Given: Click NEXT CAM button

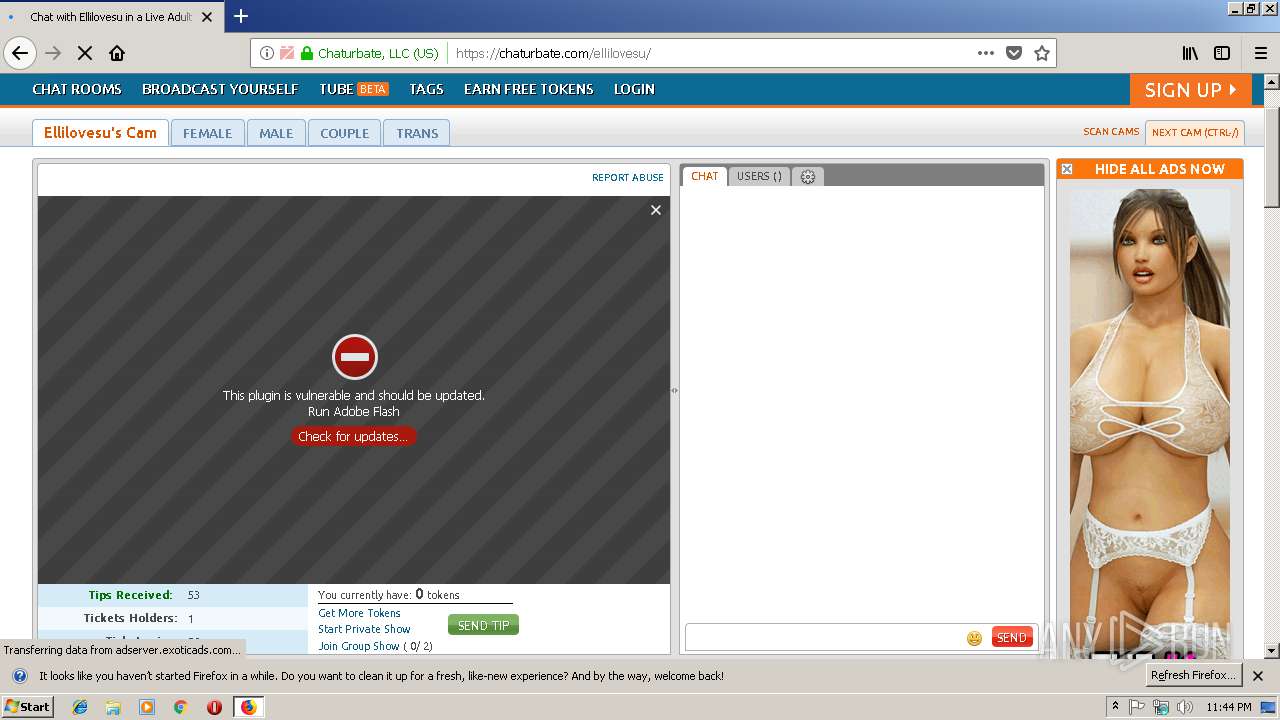Looking at the screenshot, I should [1195, 132].
